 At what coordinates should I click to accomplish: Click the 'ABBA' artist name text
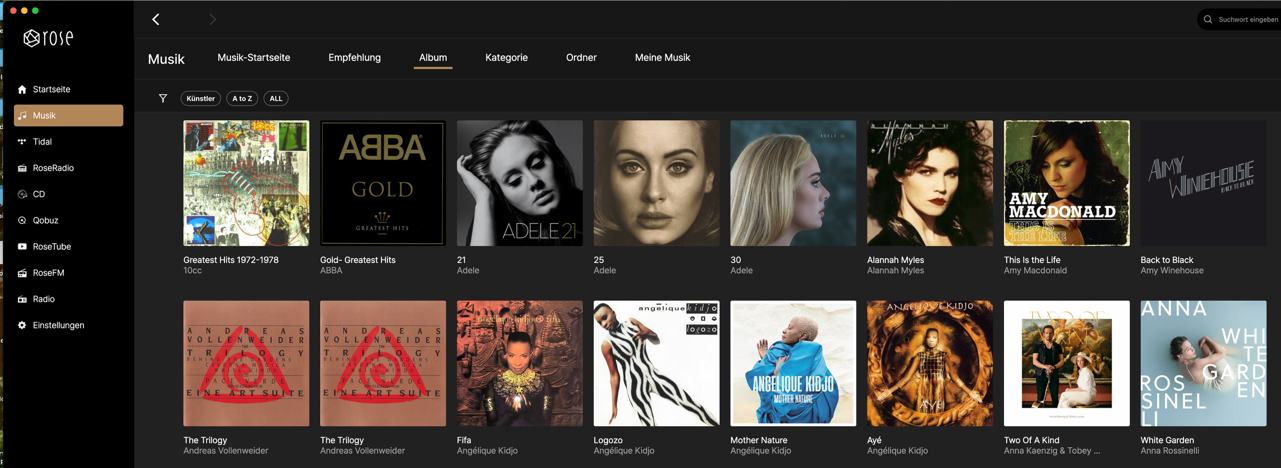[331, 271]
